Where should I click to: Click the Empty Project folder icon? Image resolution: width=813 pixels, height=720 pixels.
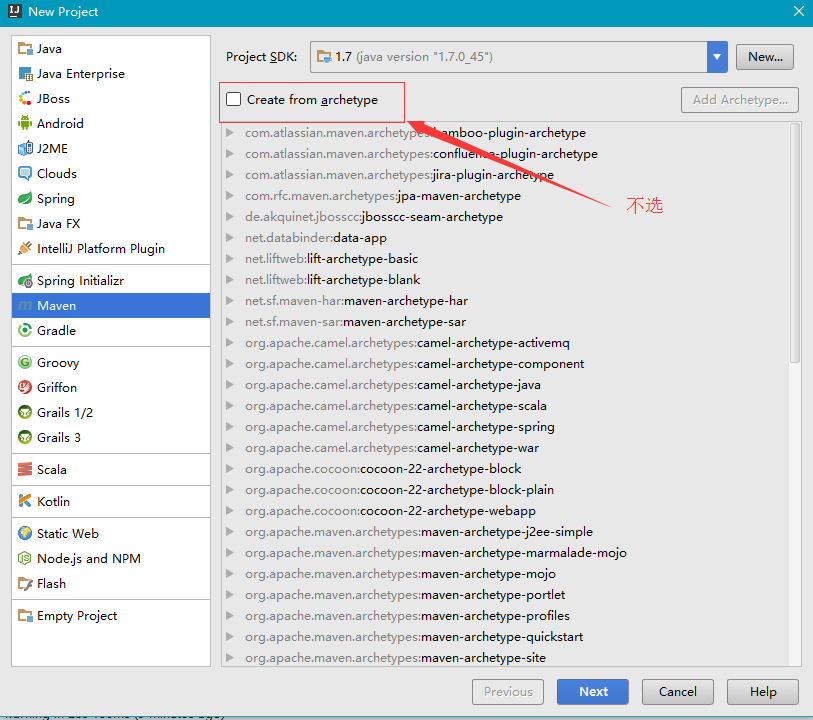point(25,616)
